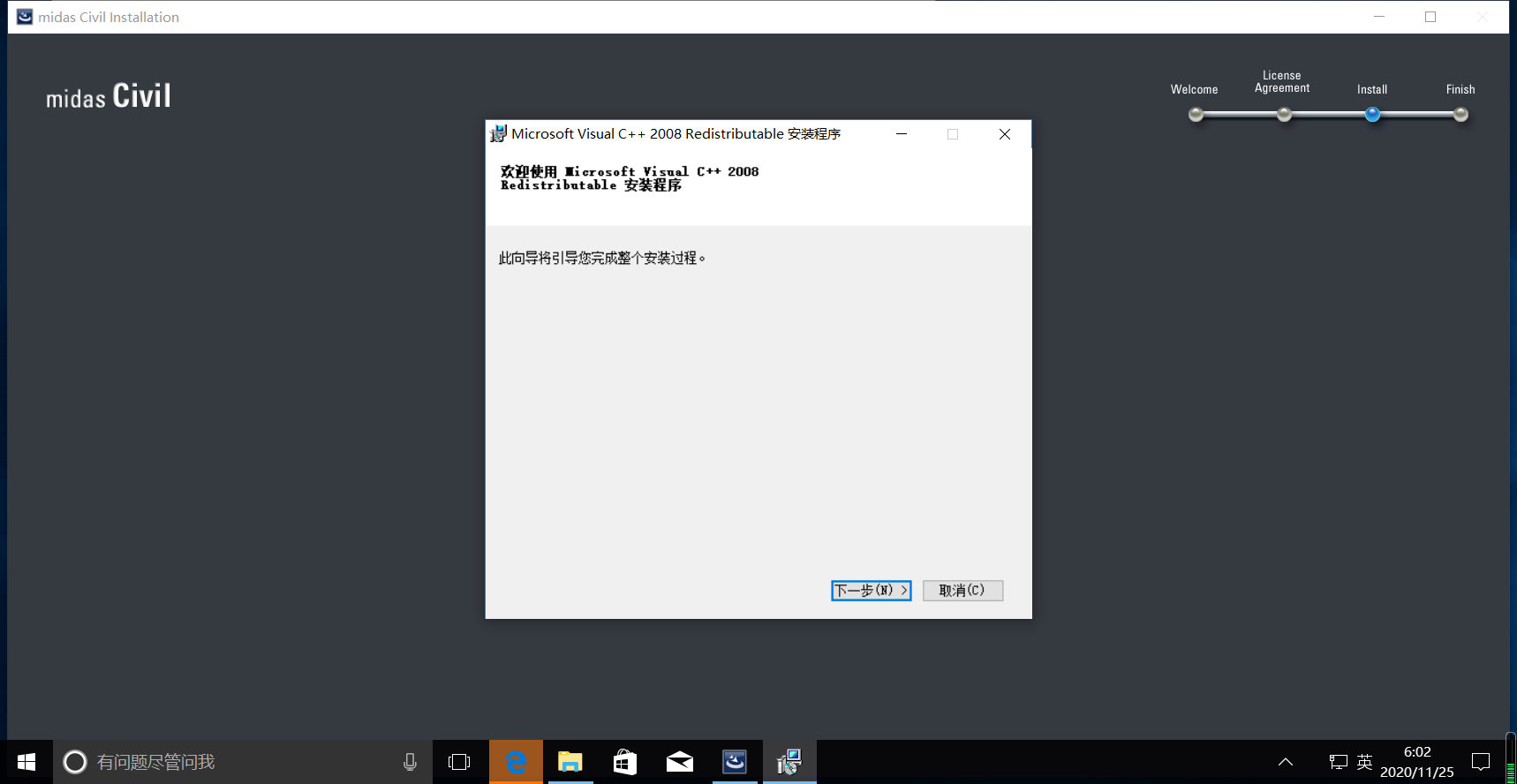The width and height of the screenshot is (1517, 784).
Task: Open Task View from the taskbar
Action: point(459,762)
